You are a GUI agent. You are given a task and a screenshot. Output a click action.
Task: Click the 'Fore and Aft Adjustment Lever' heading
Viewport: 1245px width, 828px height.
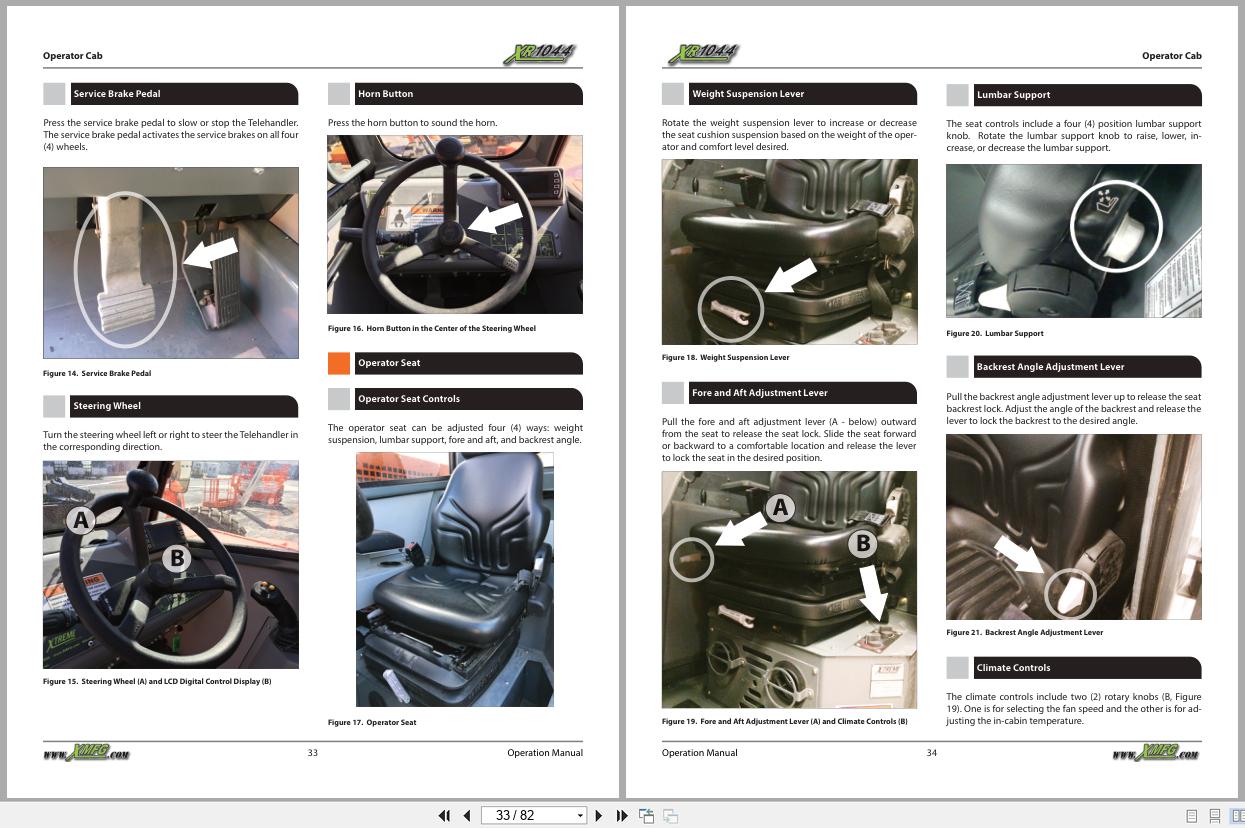(x=803, y=393)
